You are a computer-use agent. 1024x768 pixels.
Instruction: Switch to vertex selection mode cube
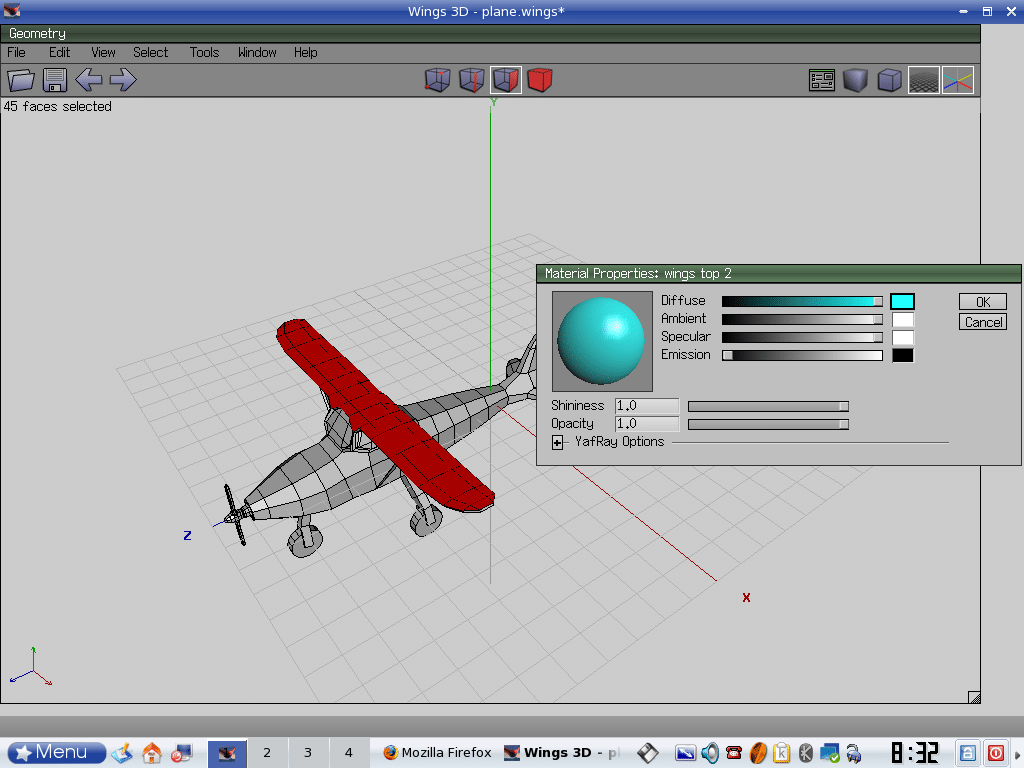[437, 80]
